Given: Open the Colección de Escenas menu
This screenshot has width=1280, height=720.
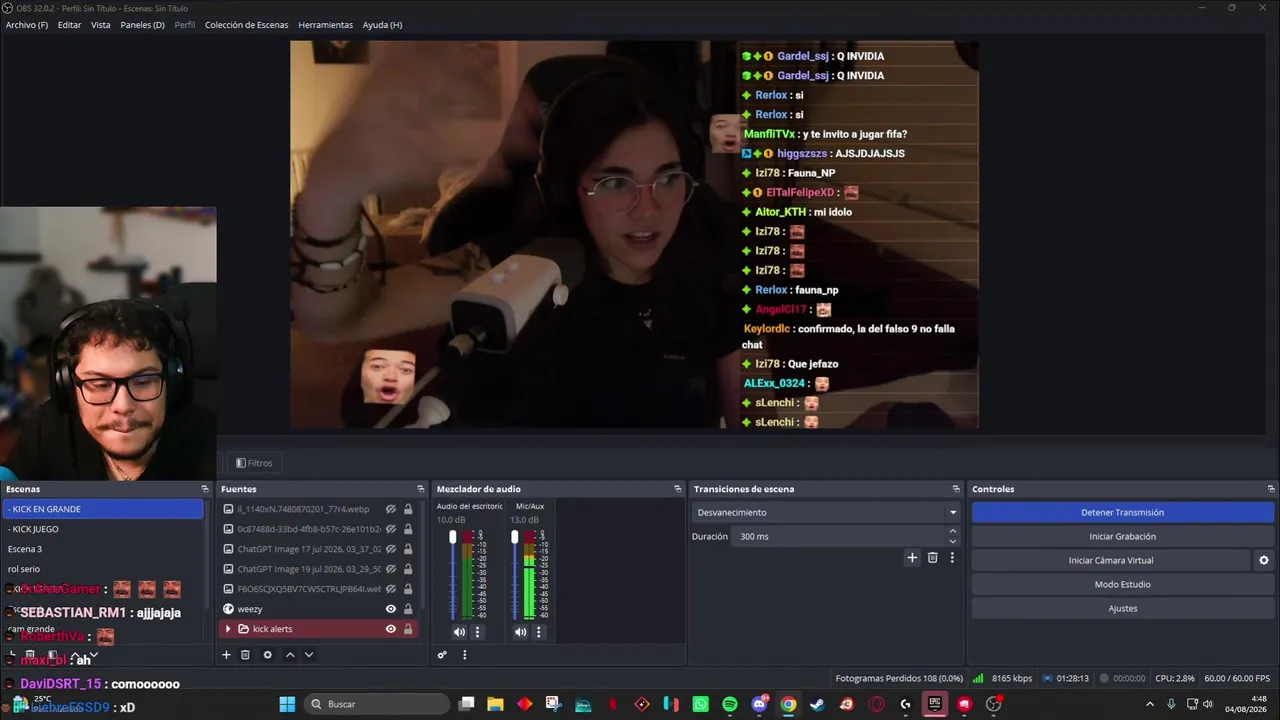Looking at the screenshot, I should [247, 25].
